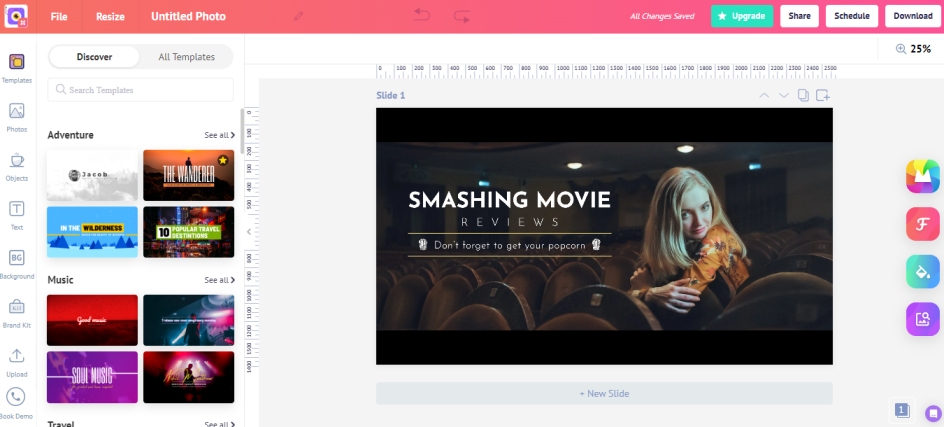
Task: Click the All Changes Saved status
Action: click(662, 16)
